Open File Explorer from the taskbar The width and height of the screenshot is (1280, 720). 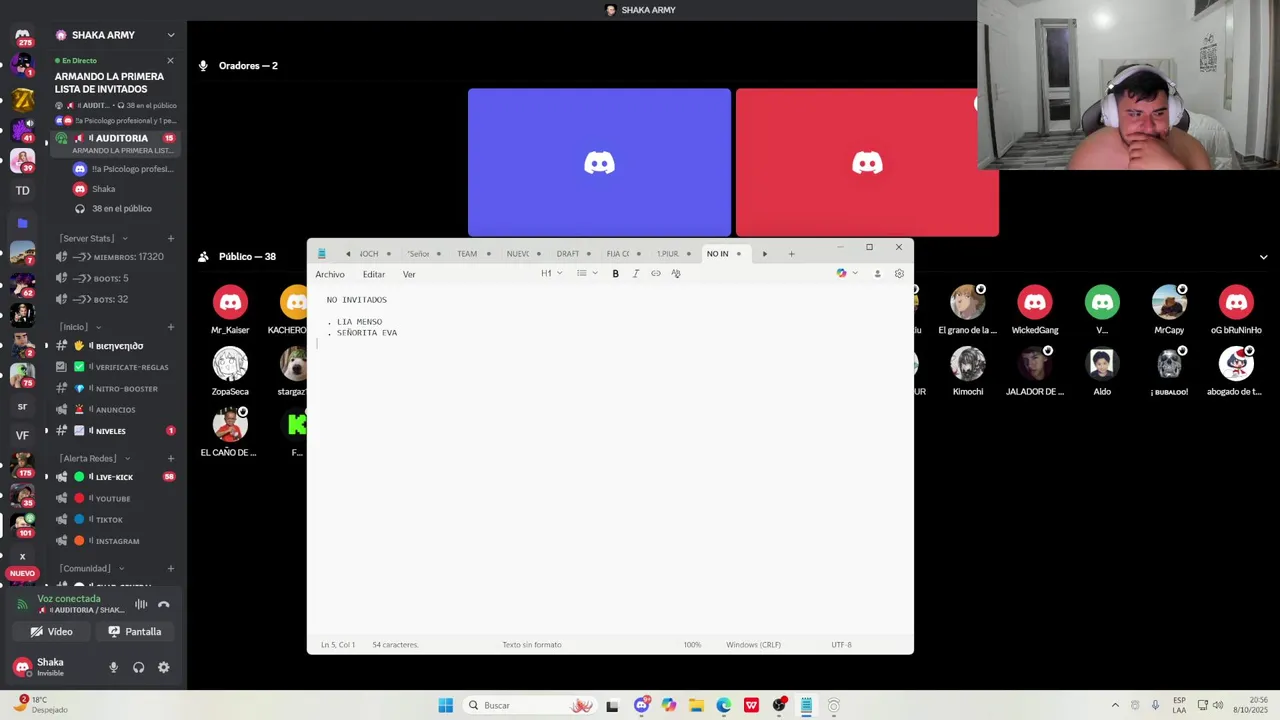(x=696, y=706)
